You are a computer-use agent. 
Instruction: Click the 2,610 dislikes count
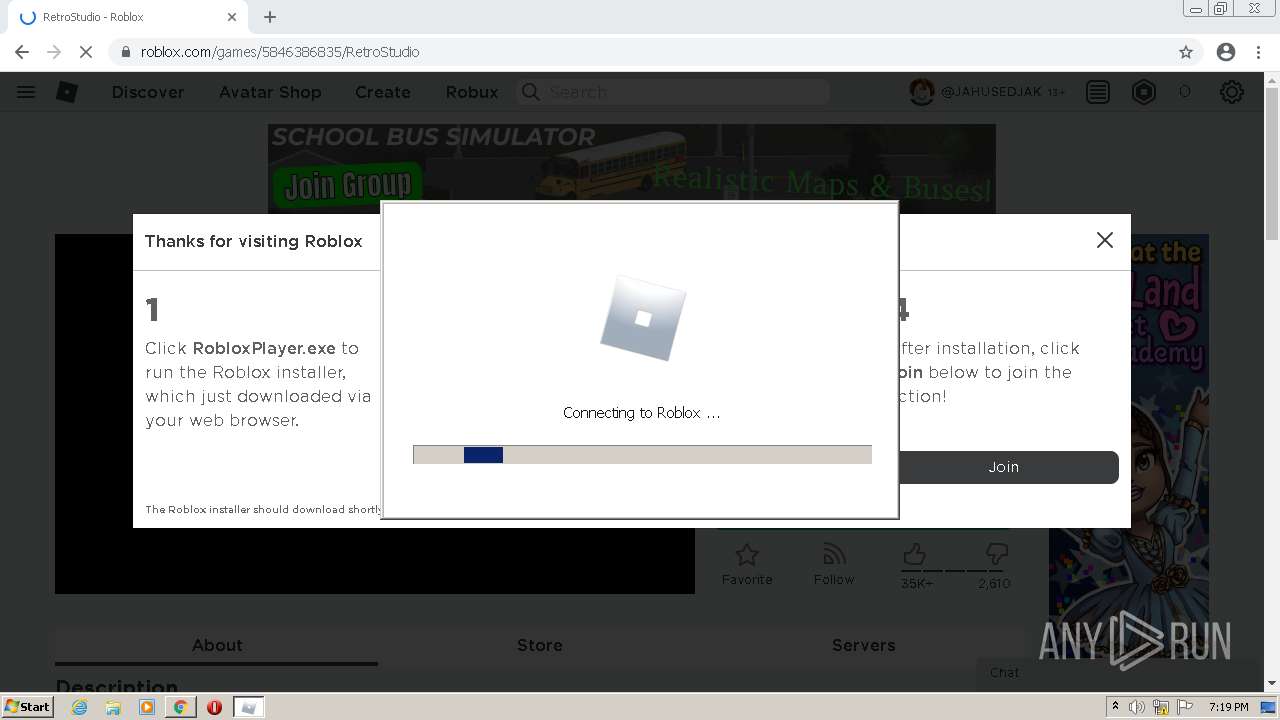click(994, 583)
